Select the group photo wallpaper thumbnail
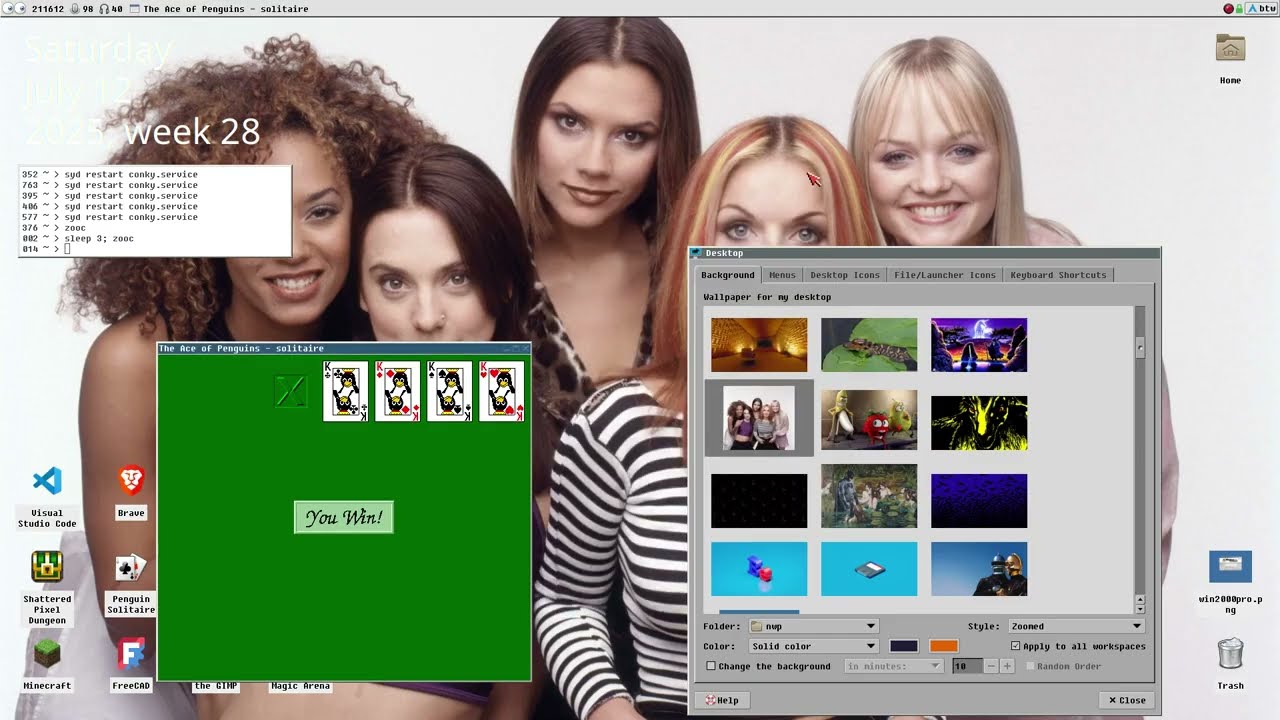 click(x=759, y=418)
